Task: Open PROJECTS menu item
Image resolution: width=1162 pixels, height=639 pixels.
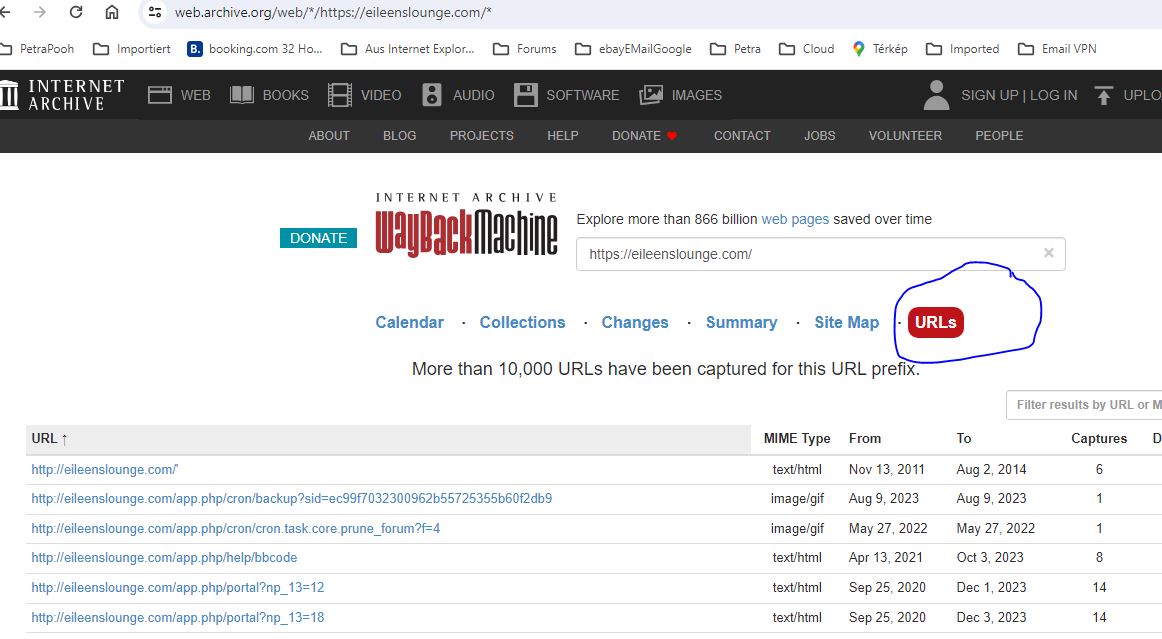Action: coord(482,136)
